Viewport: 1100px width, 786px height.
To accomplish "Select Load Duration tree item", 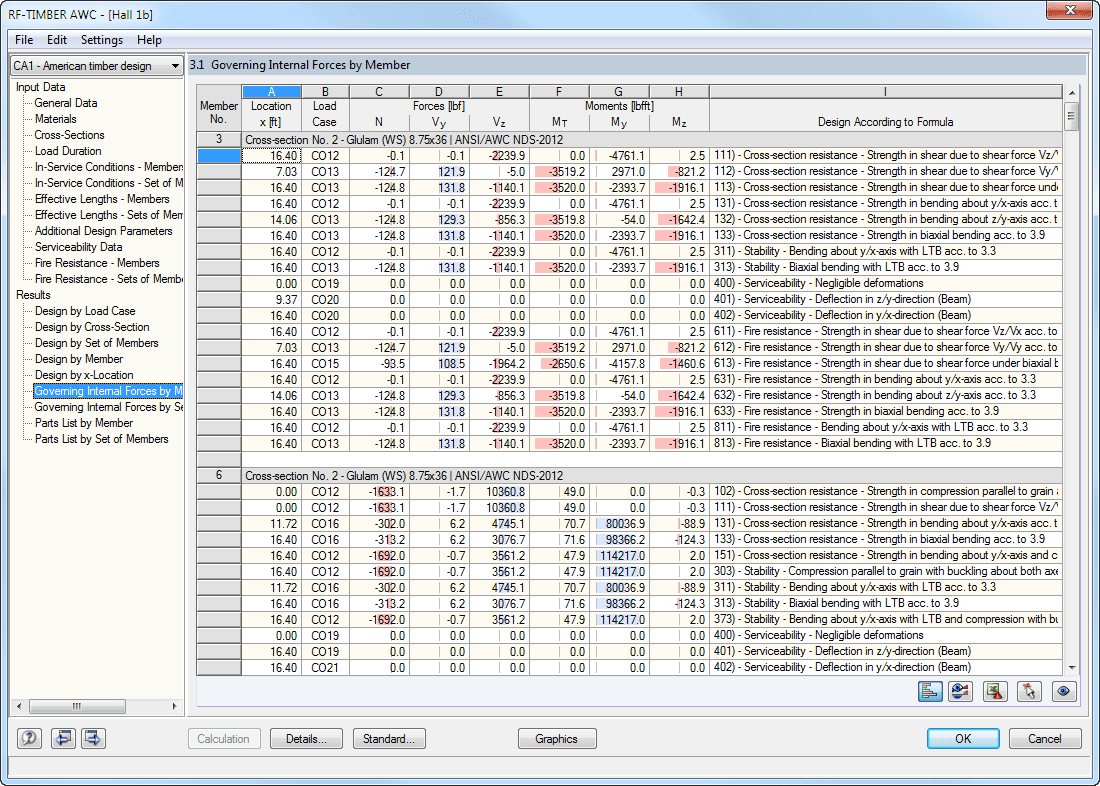I will (68, 152).
